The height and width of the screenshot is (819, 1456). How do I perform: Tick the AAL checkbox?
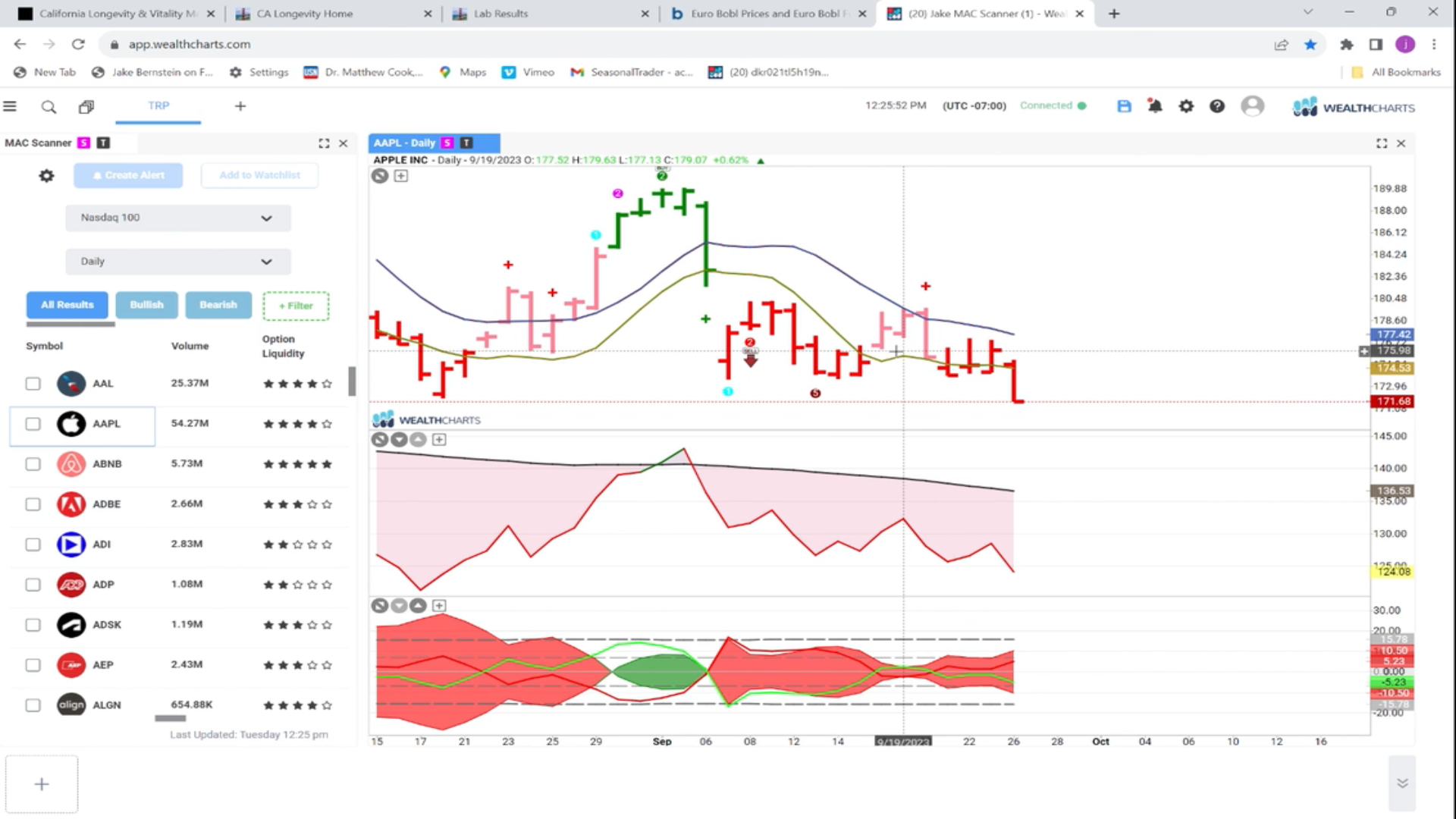point(33,384)
